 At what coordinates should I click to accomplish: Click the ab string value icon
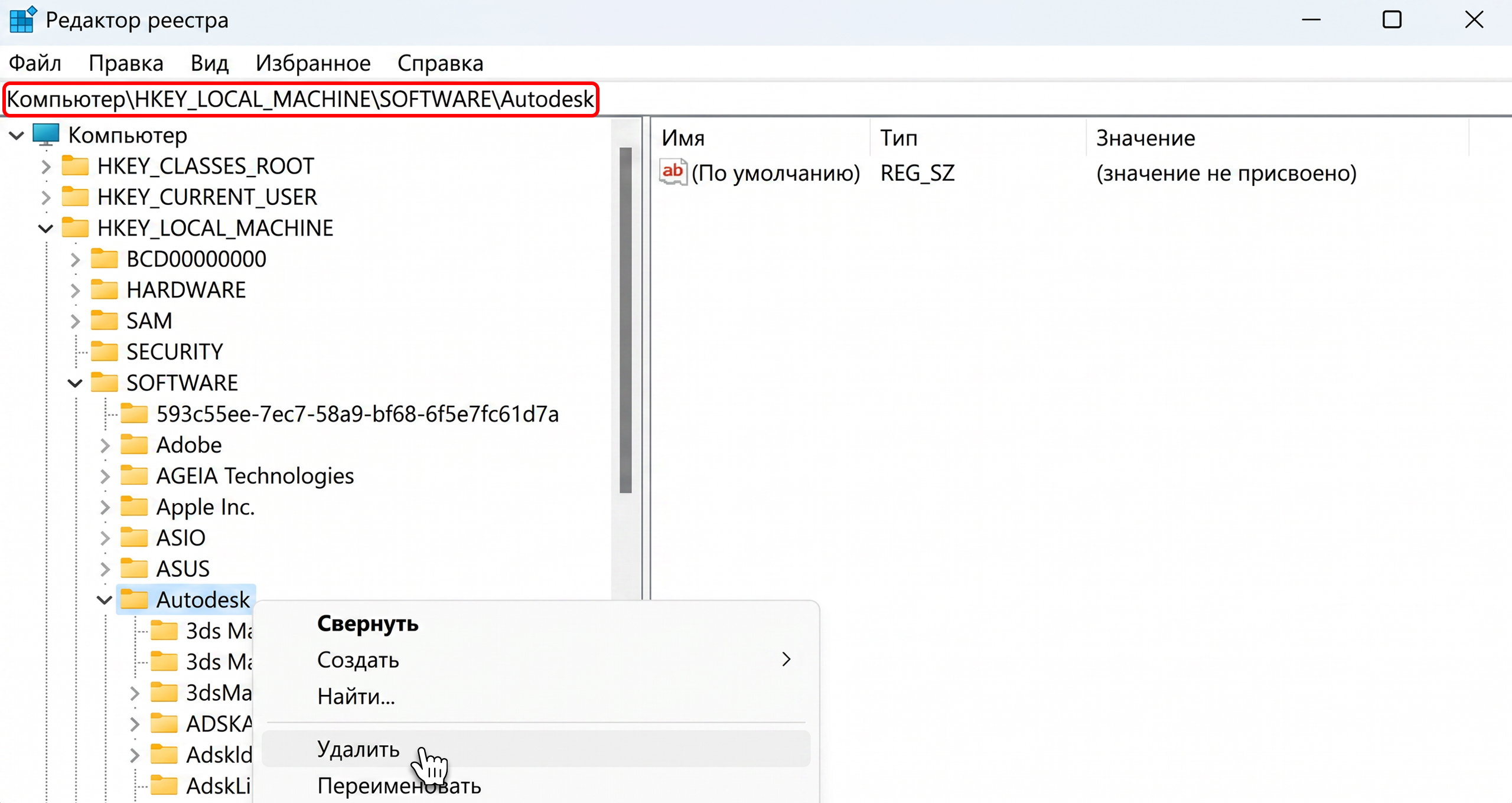[673, 172]
